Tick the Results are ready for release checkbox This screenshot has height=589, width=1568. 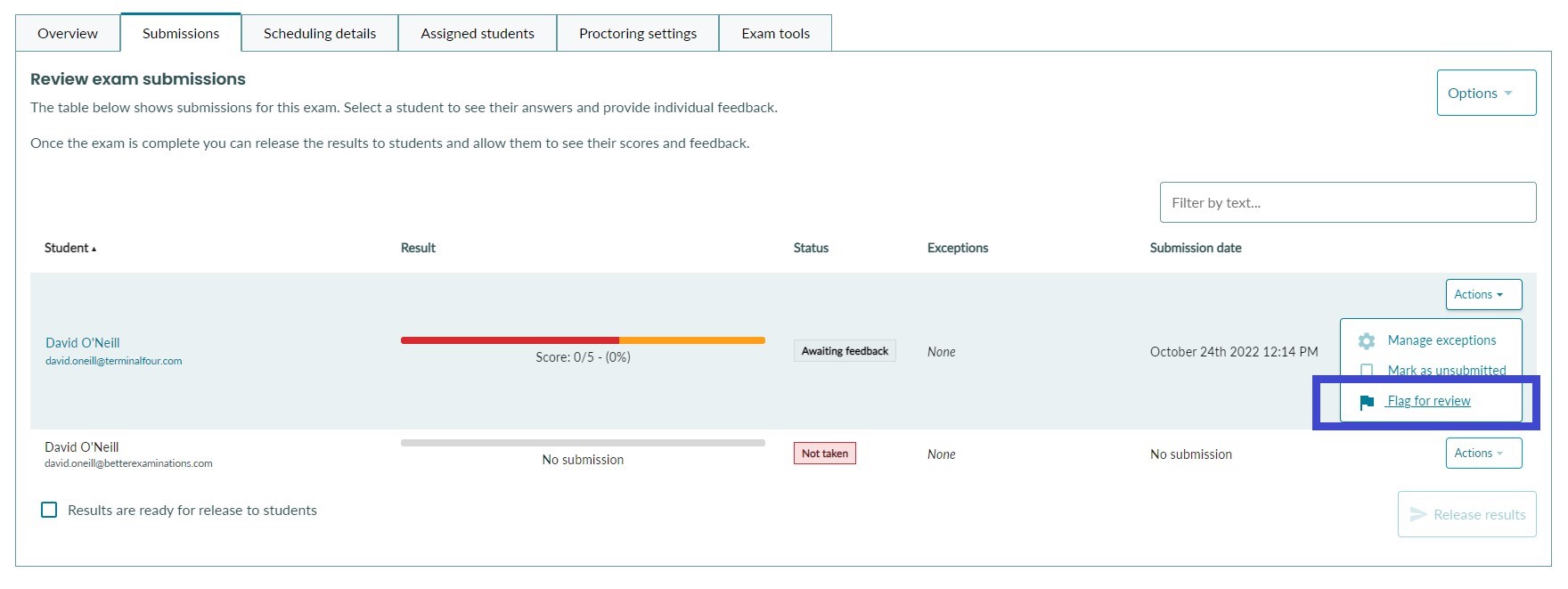pos(49,510)
